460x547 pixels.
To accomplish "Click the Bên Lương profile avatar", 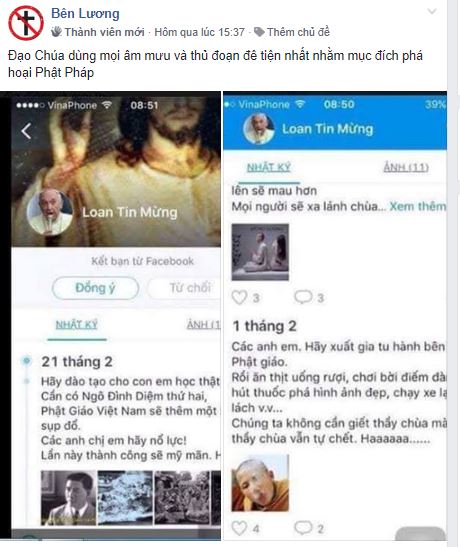I will click(x=26, y=23).
